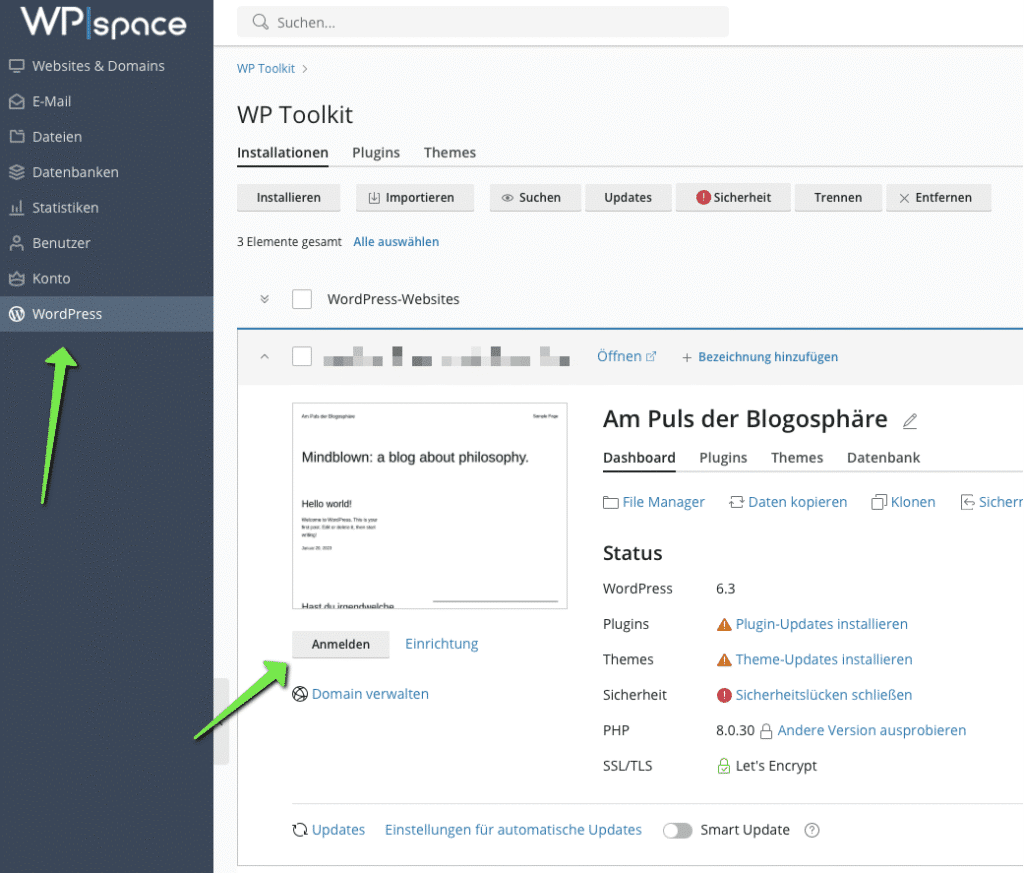This screenshot has height=873, width=1024.
Task: Click the breadcrumb arrow after WP Toolkit
Action: tap(305, 69)
